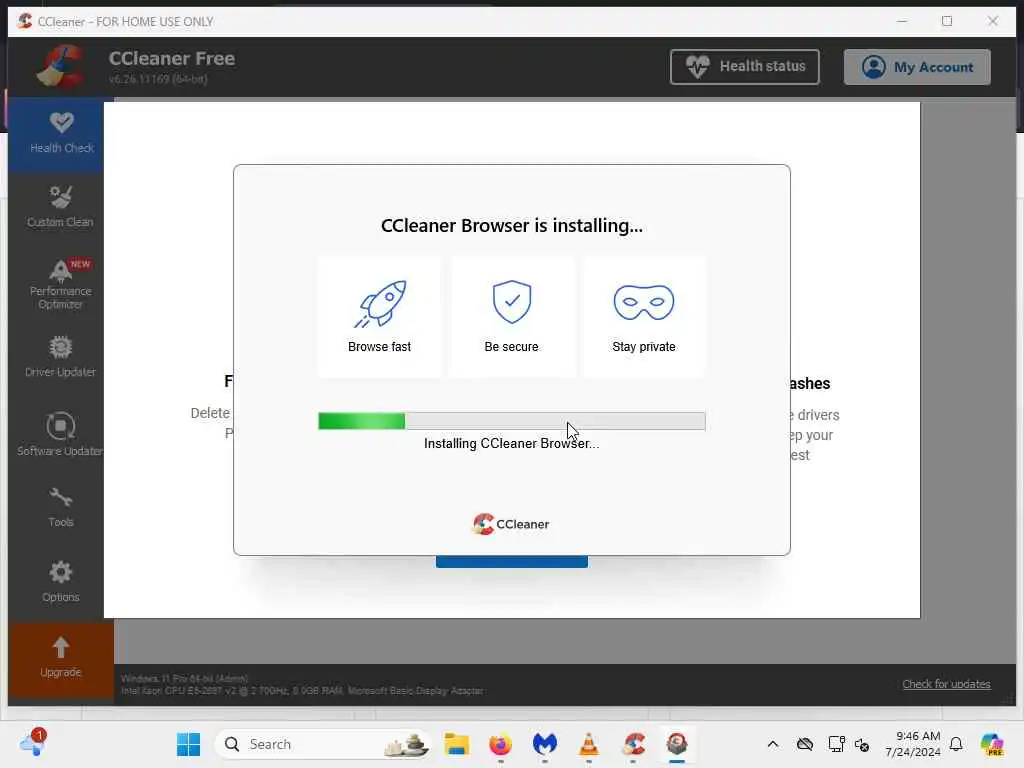Open the CCleaner taskbar icon
The image size is (1024, 768).
[633, 744]
